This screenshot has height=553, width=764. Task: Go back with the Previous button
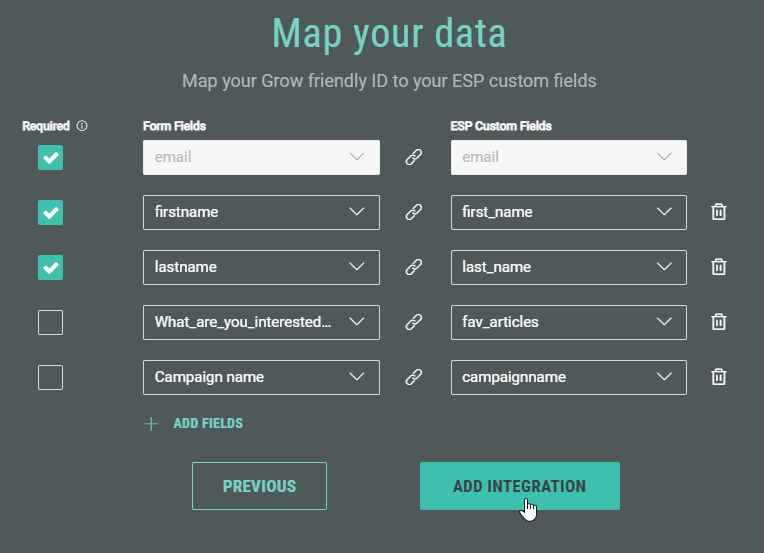click(x=259, y=486)
